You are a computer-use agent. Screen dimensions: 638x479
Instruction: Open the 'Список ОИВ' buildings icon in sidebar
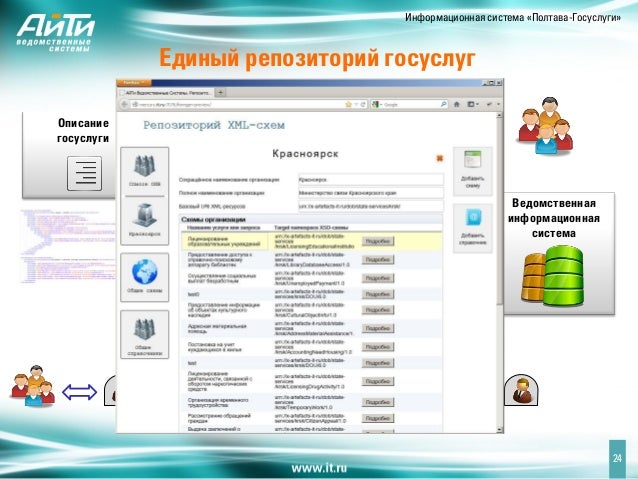coord(144,166)
